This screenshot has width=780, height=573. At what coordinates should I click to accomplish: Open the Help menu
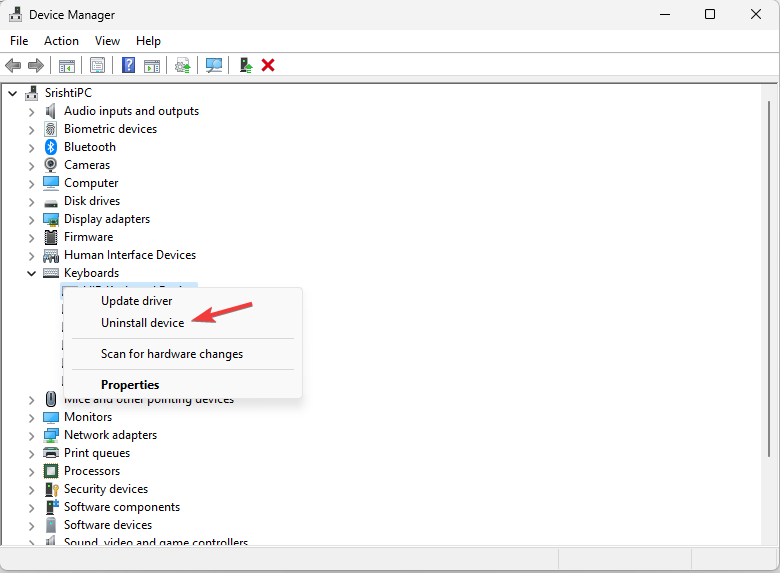click(148, 41)
